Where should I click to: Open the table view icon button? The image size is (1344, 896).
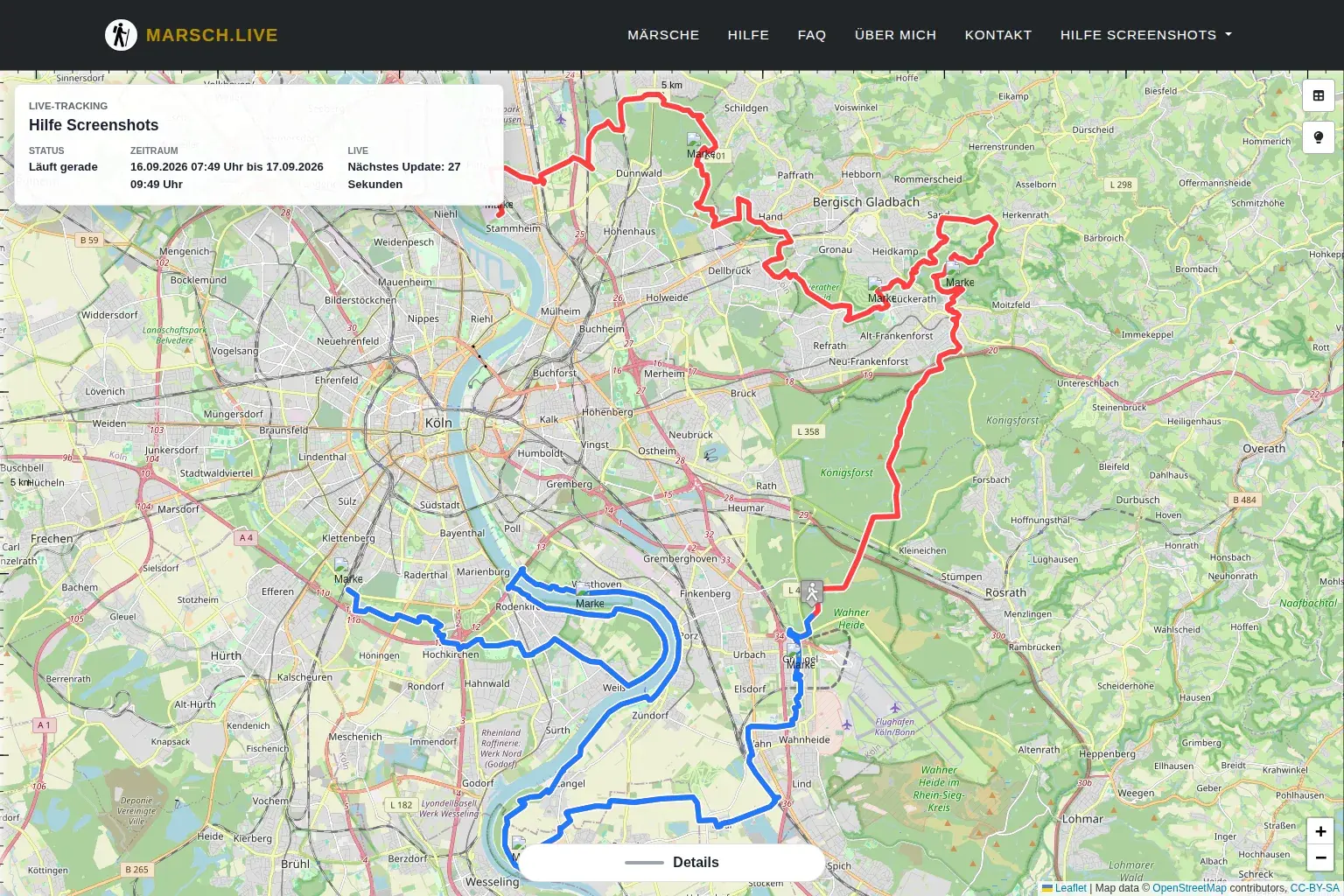click(x=1319, y=95)
